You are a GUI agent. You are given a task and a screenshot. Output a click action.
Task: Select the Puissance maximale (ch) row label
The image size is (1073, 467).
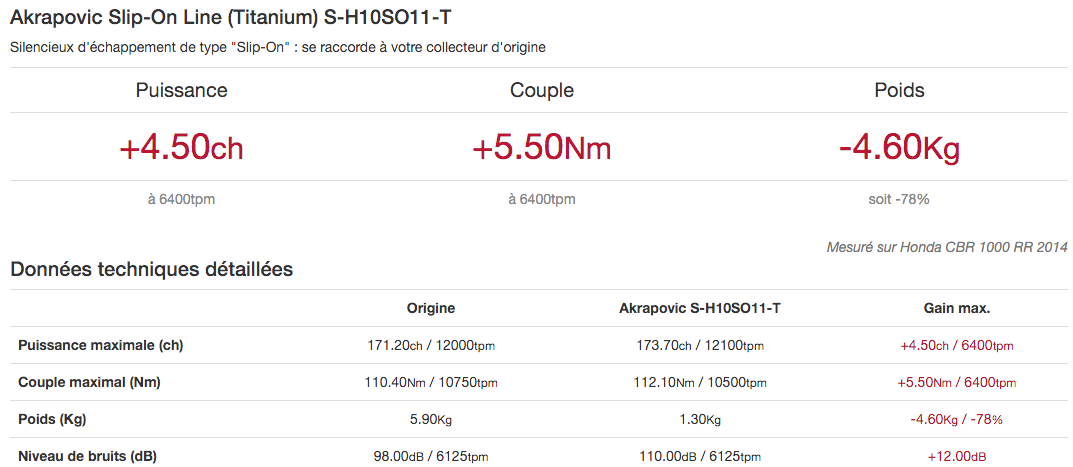(101, 346)
